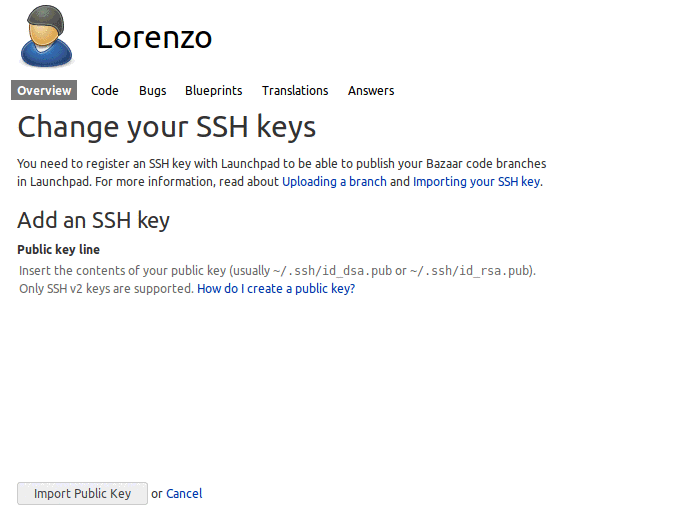Open How do I create a public key
The image size is (675, 532).
(276, 288)
